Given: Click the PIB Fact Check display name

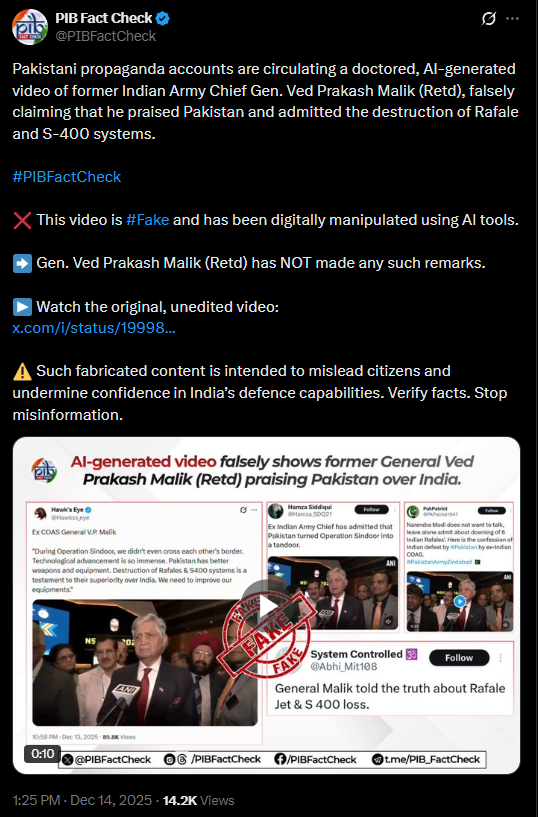Looking at the screenshot, I should pos(104,18).
